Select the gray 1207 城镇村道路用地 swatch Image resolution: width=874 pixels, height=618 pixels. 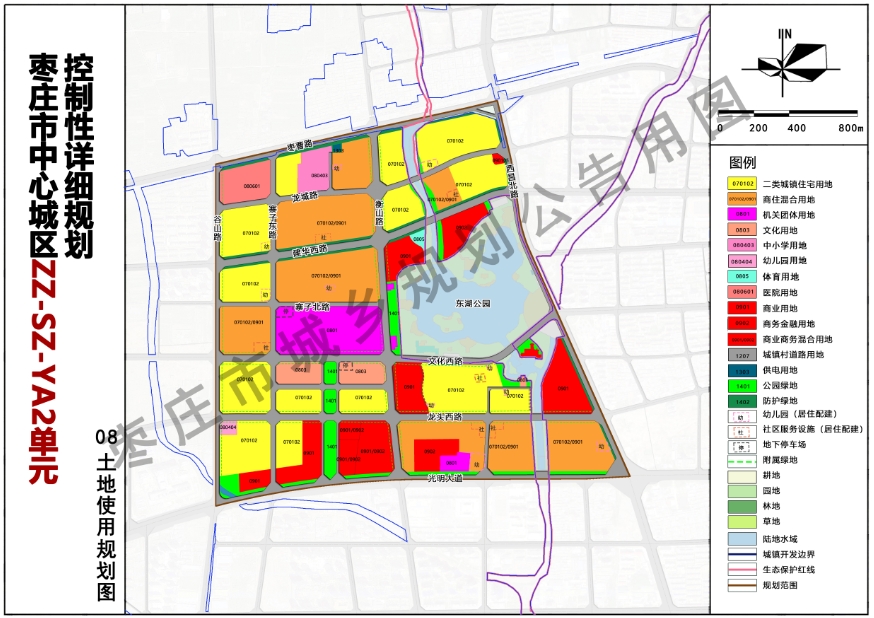[x=741, y=353]
